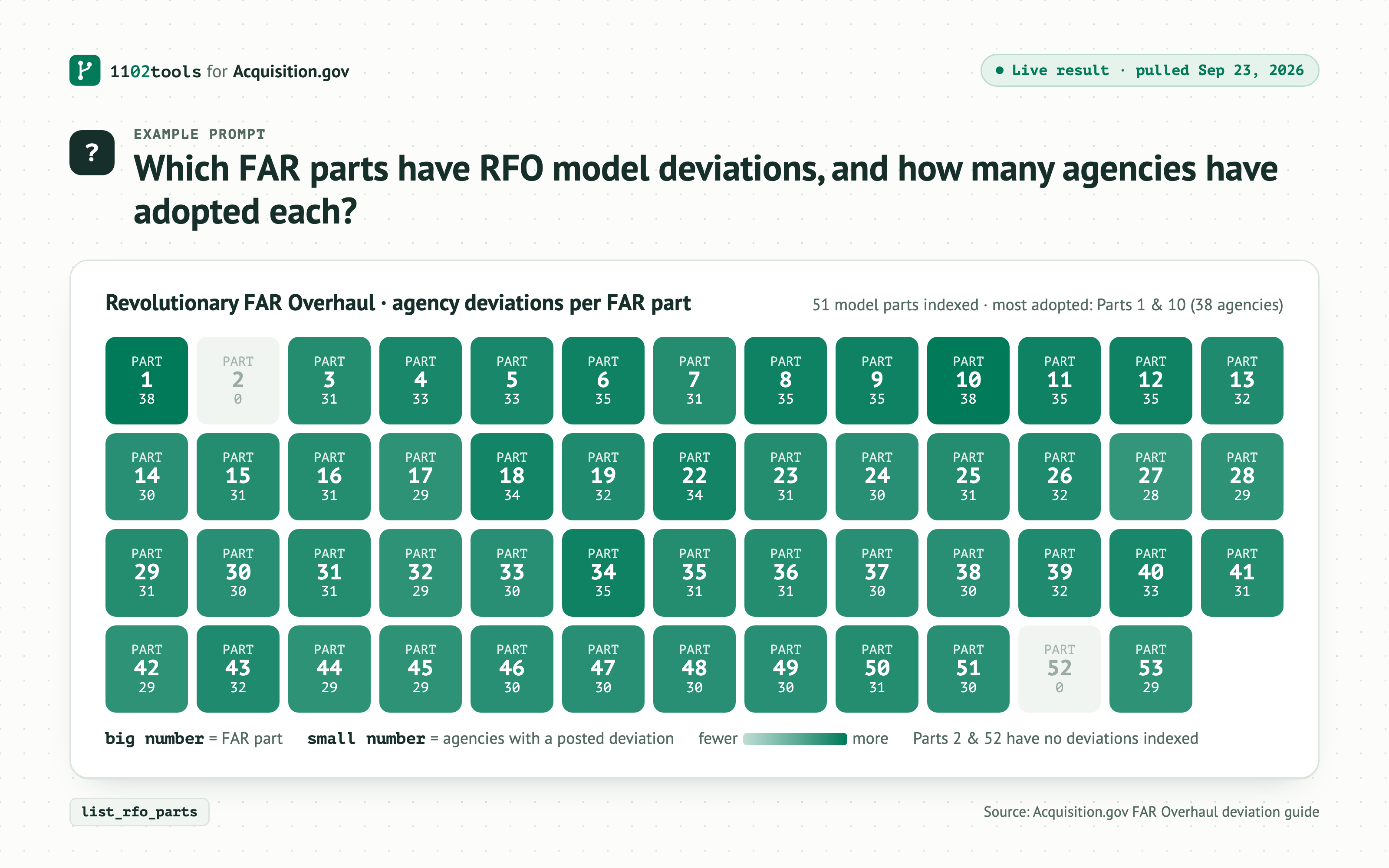
Task: Select the Part 10 tile with 38 agencies
Action: tap(968, 381)
